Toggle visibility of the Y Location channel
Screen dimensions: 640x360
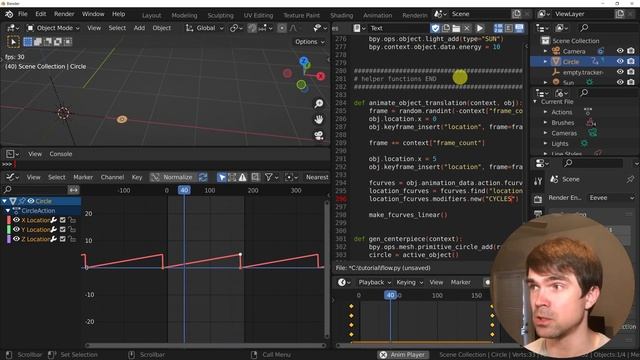coord(16,229)
